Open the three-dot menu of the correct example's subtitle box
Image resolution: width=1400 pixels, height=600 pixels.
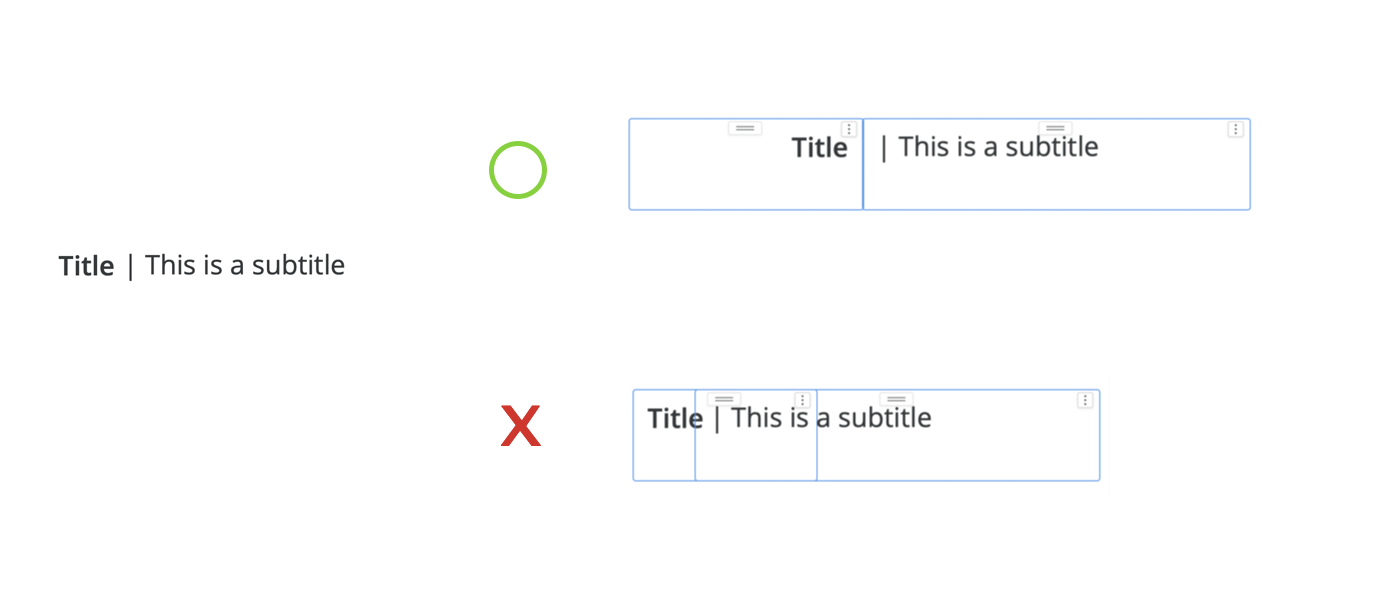(x=1236, y=129)
